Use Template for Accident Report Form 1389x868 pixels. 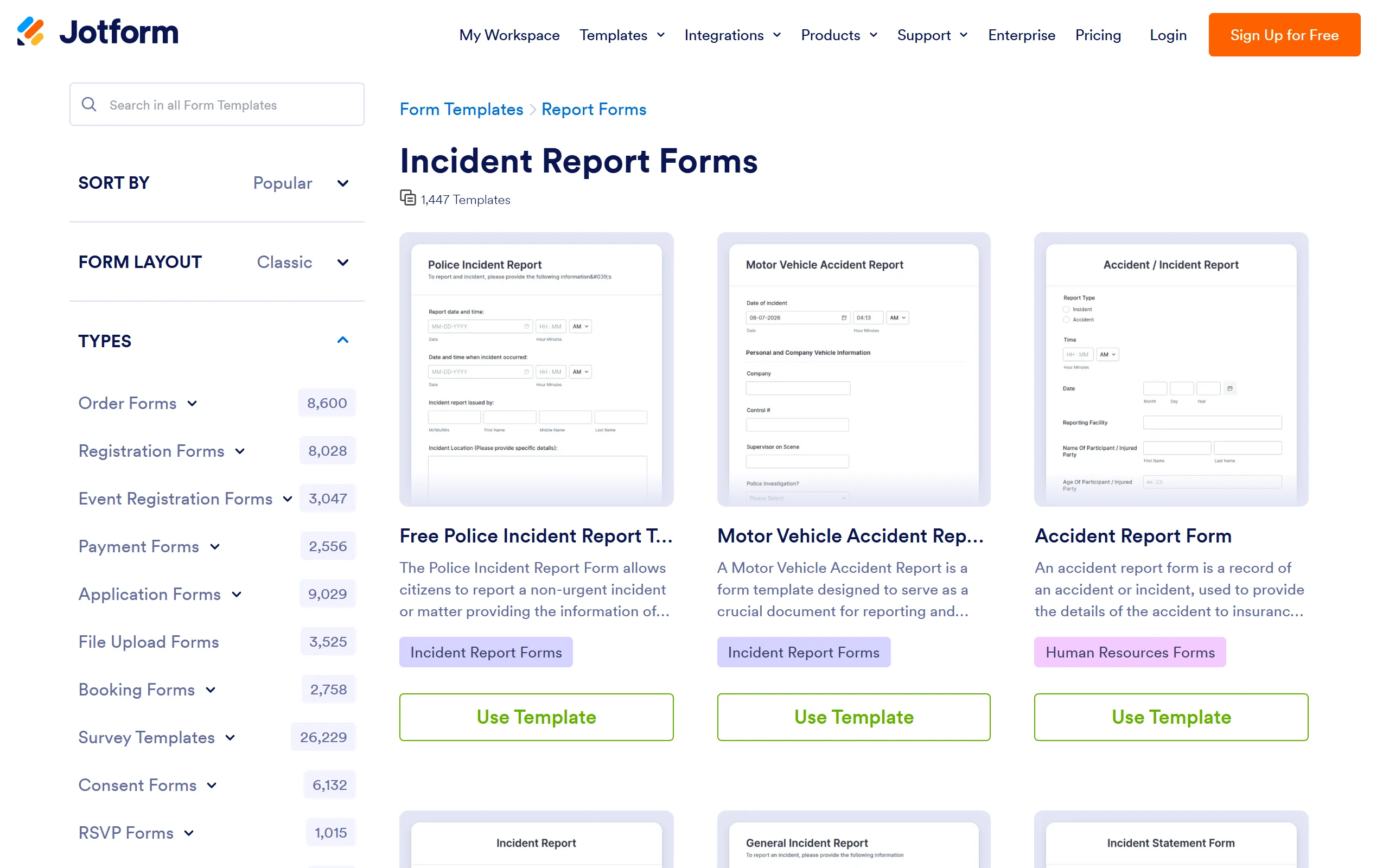tap(1171, 717)
